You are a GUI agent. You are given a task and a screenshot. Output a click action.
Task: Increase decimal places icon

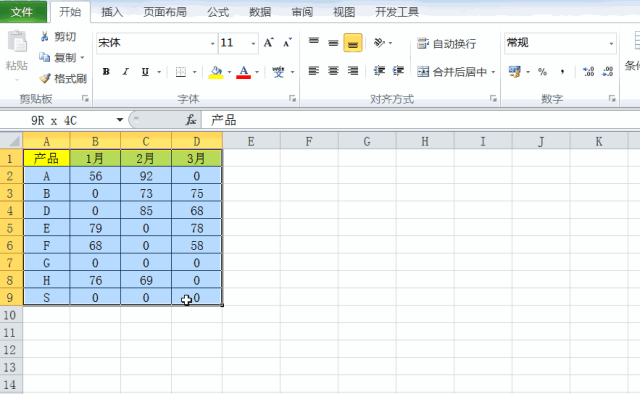click(x=588, y=72)
